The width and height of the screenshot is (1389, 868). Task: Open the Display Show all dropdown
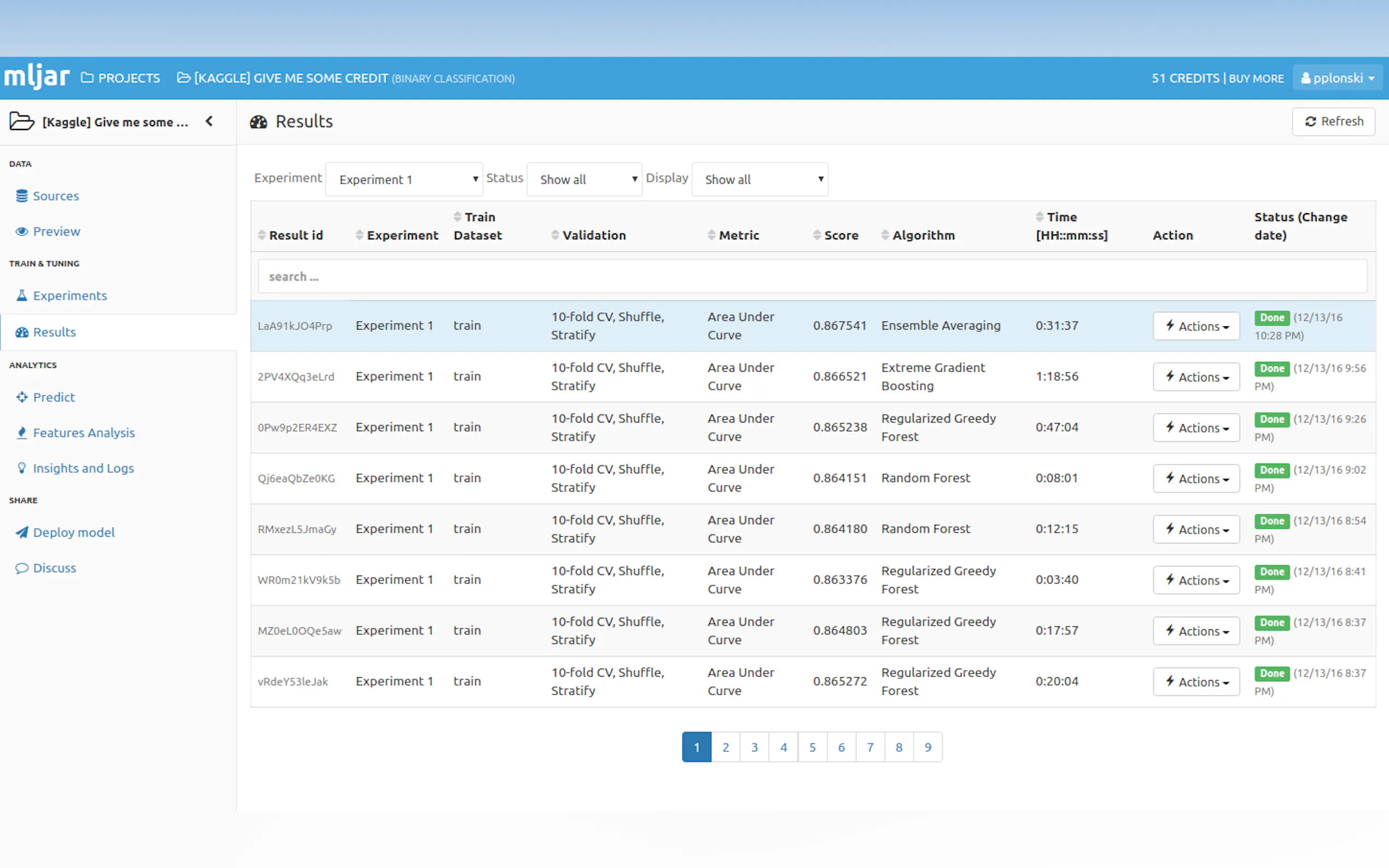tap(759, 180)
